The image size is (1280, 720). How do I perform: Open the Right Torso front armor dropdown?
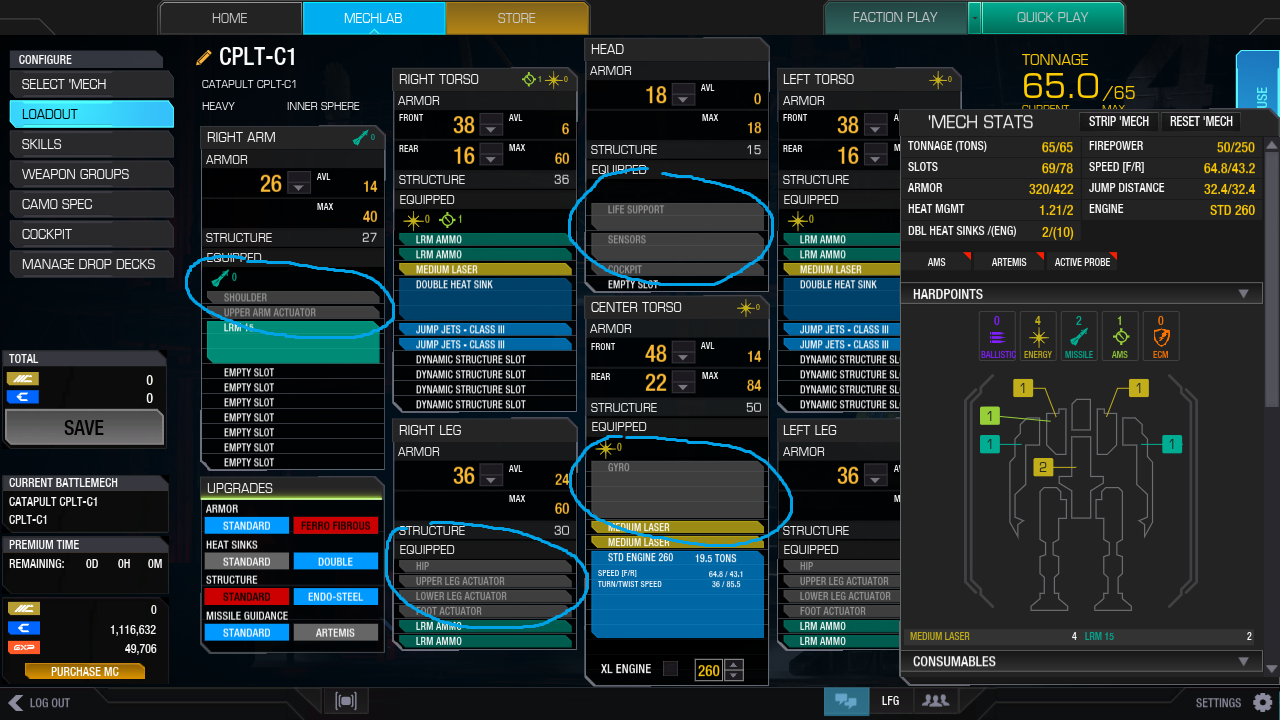click(491, 126)
